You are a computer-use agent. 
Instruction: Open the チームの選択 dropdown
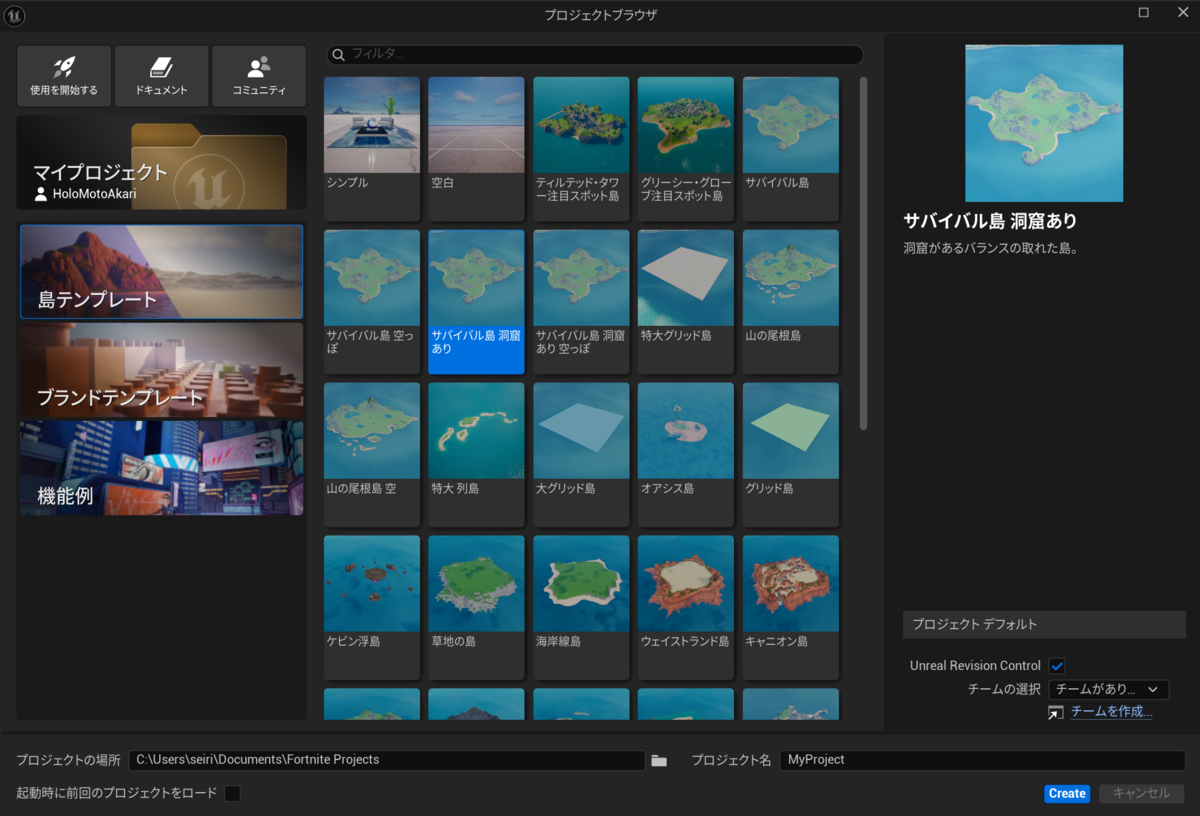(1108, 689)
